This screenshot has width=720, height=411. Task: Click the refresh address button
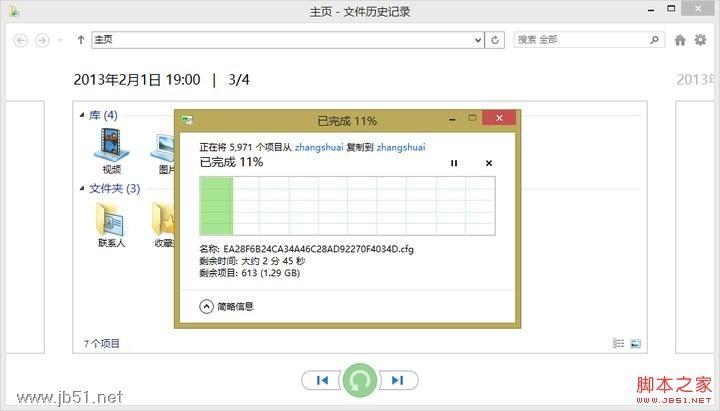click(495, 40)
